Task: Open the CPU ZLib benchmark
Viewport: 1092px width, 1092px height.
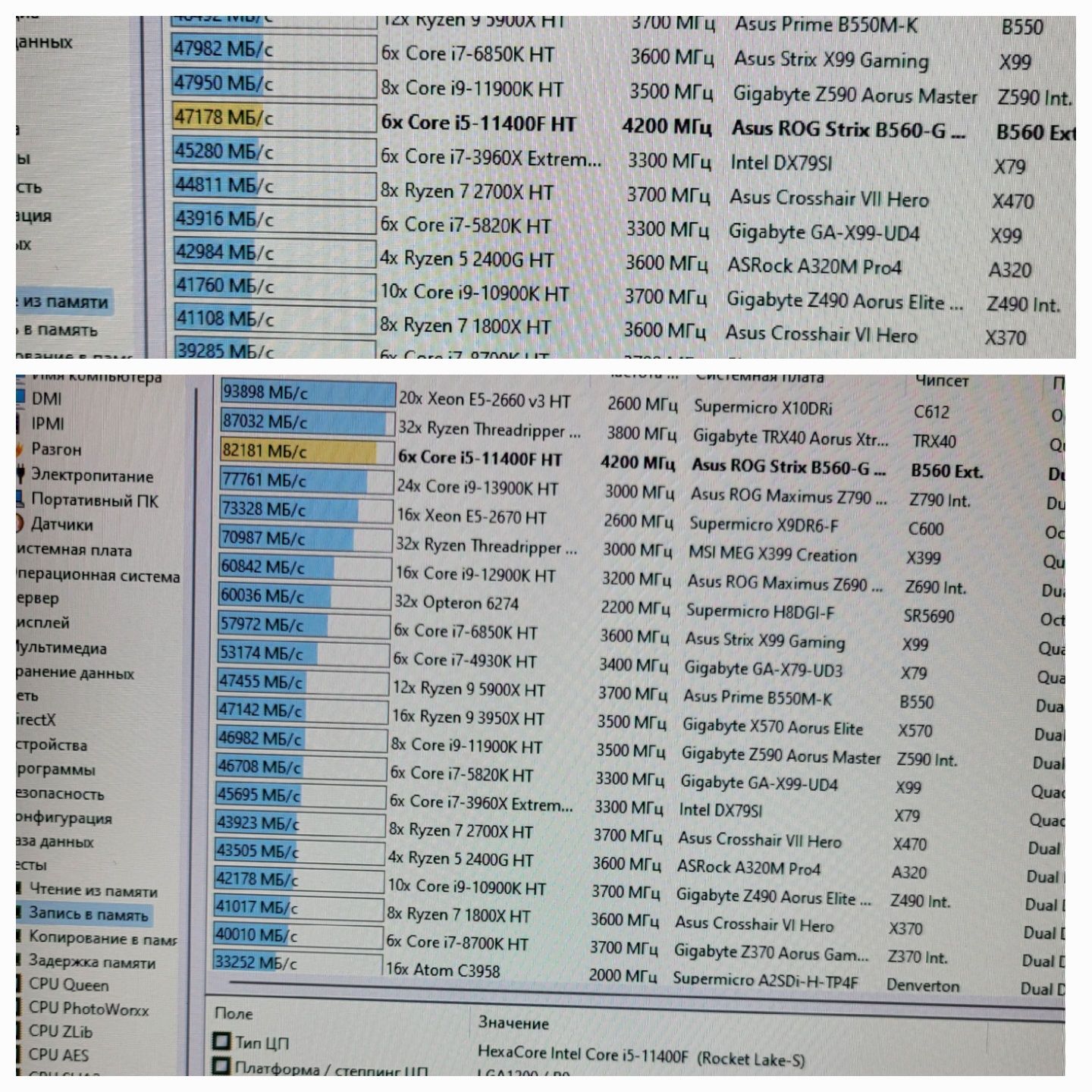Action: click(x=60, y=1031)
